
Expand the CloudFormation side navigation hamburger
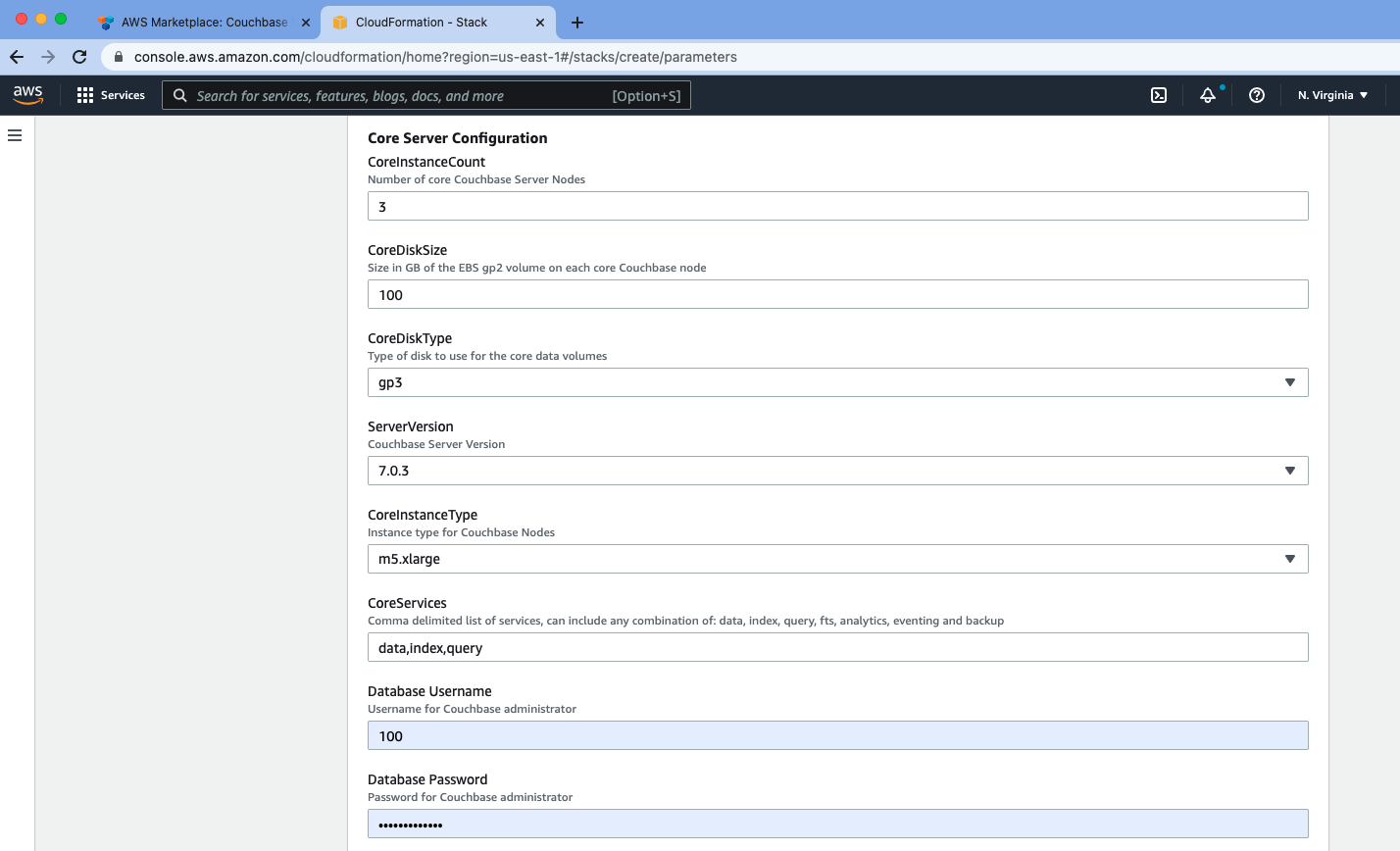pos(14,135)
